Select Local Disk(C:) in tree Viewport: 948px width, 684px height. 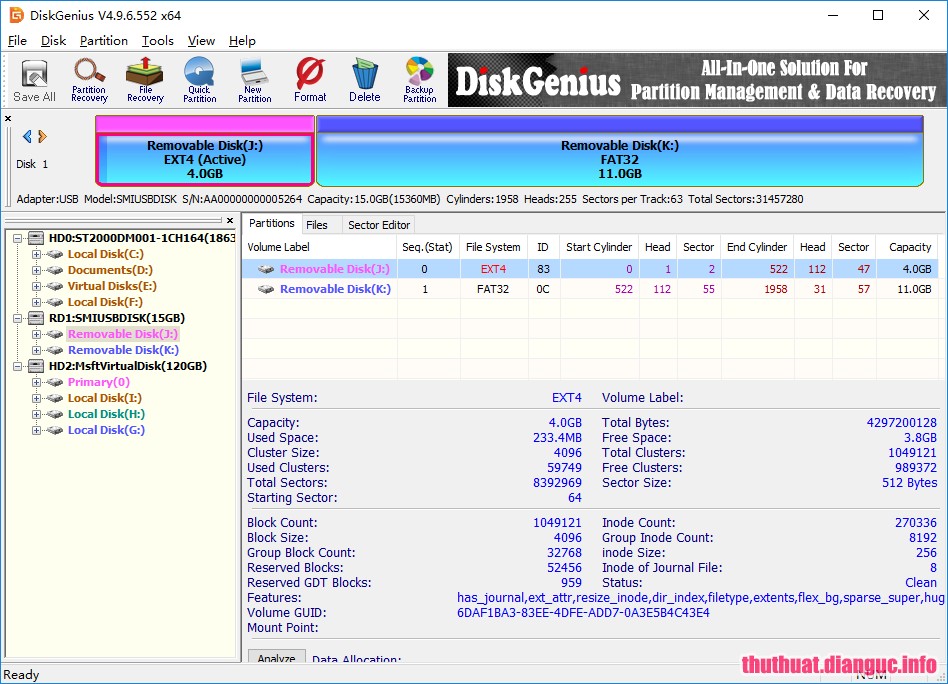(x=106, y=254)
